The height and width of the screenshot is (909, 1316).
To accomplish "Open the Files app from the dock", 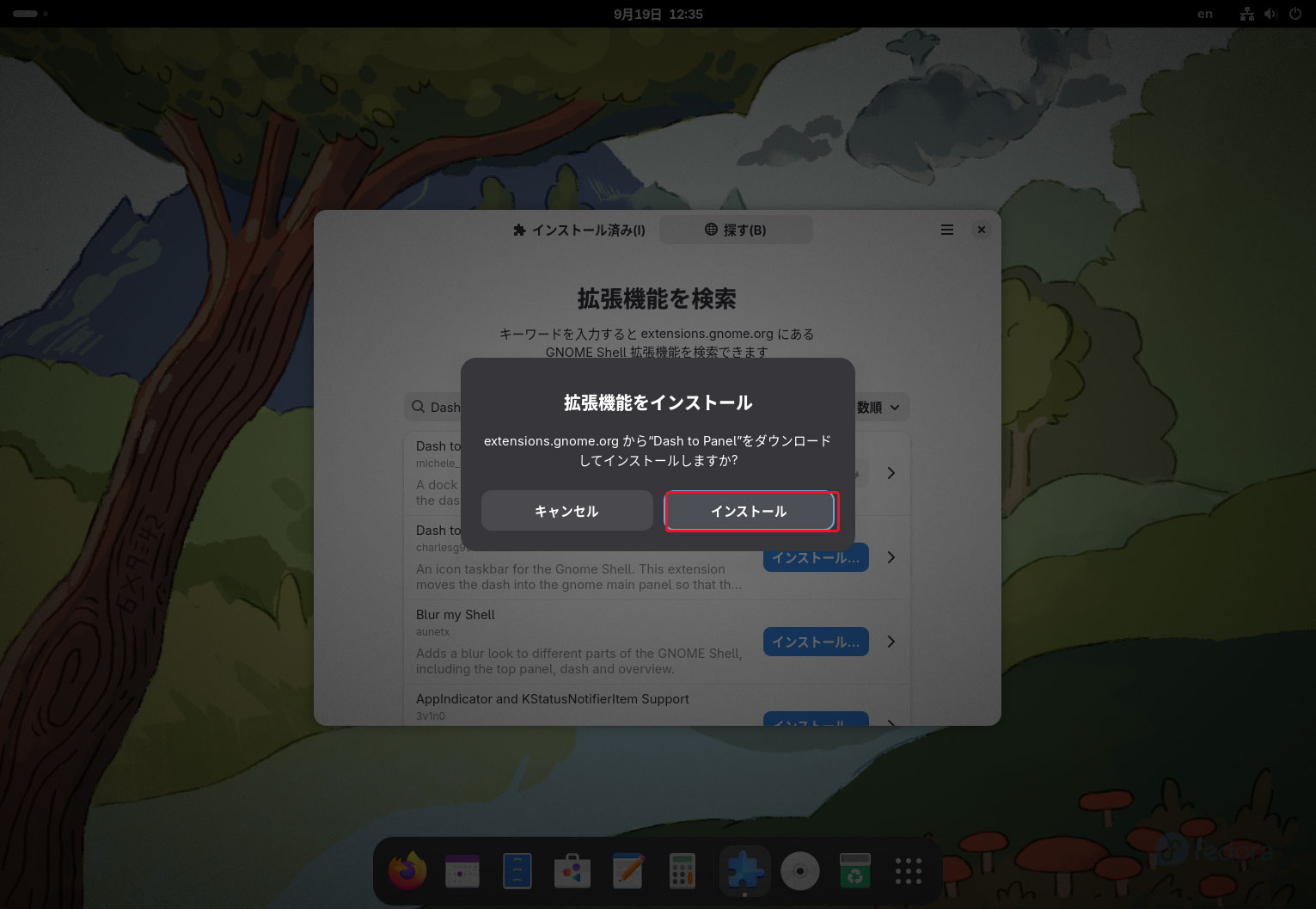I will (x=517, y=871).
